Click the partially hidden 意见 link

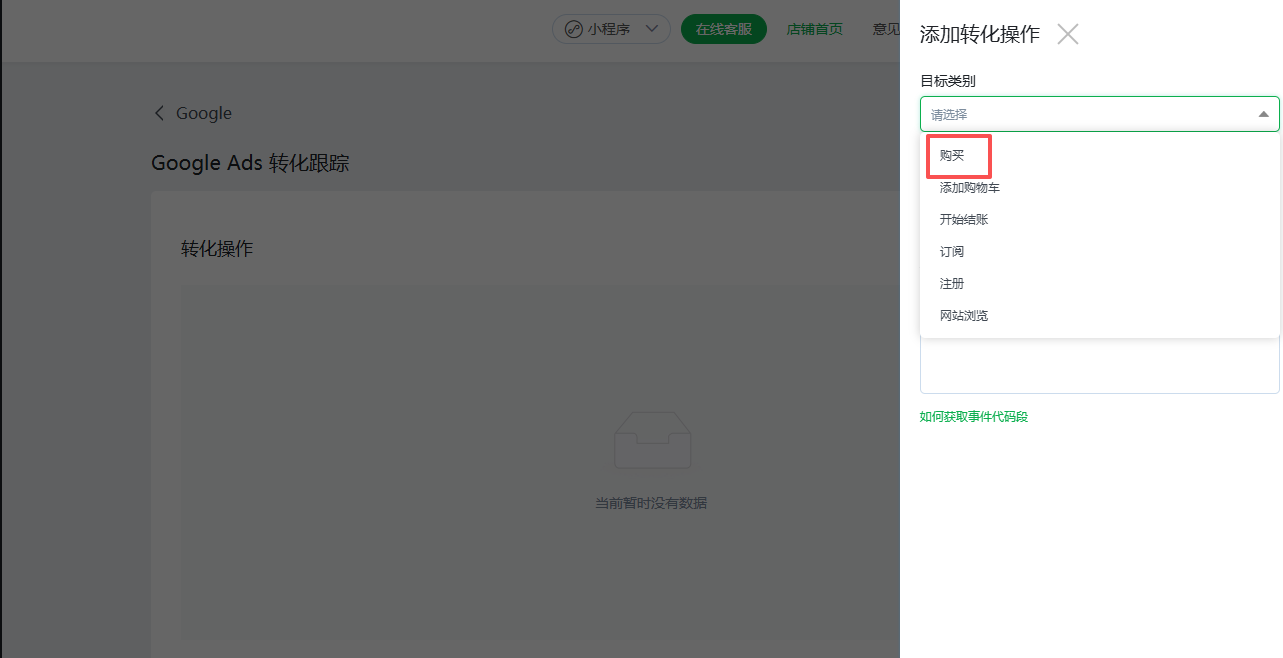coord(886,29)
